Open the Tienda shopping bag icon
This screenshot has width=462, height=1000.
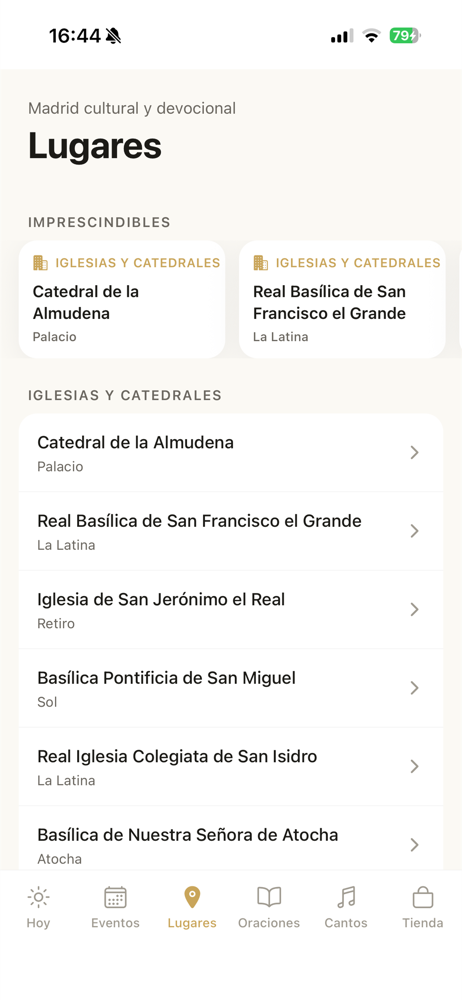point(422,897)
